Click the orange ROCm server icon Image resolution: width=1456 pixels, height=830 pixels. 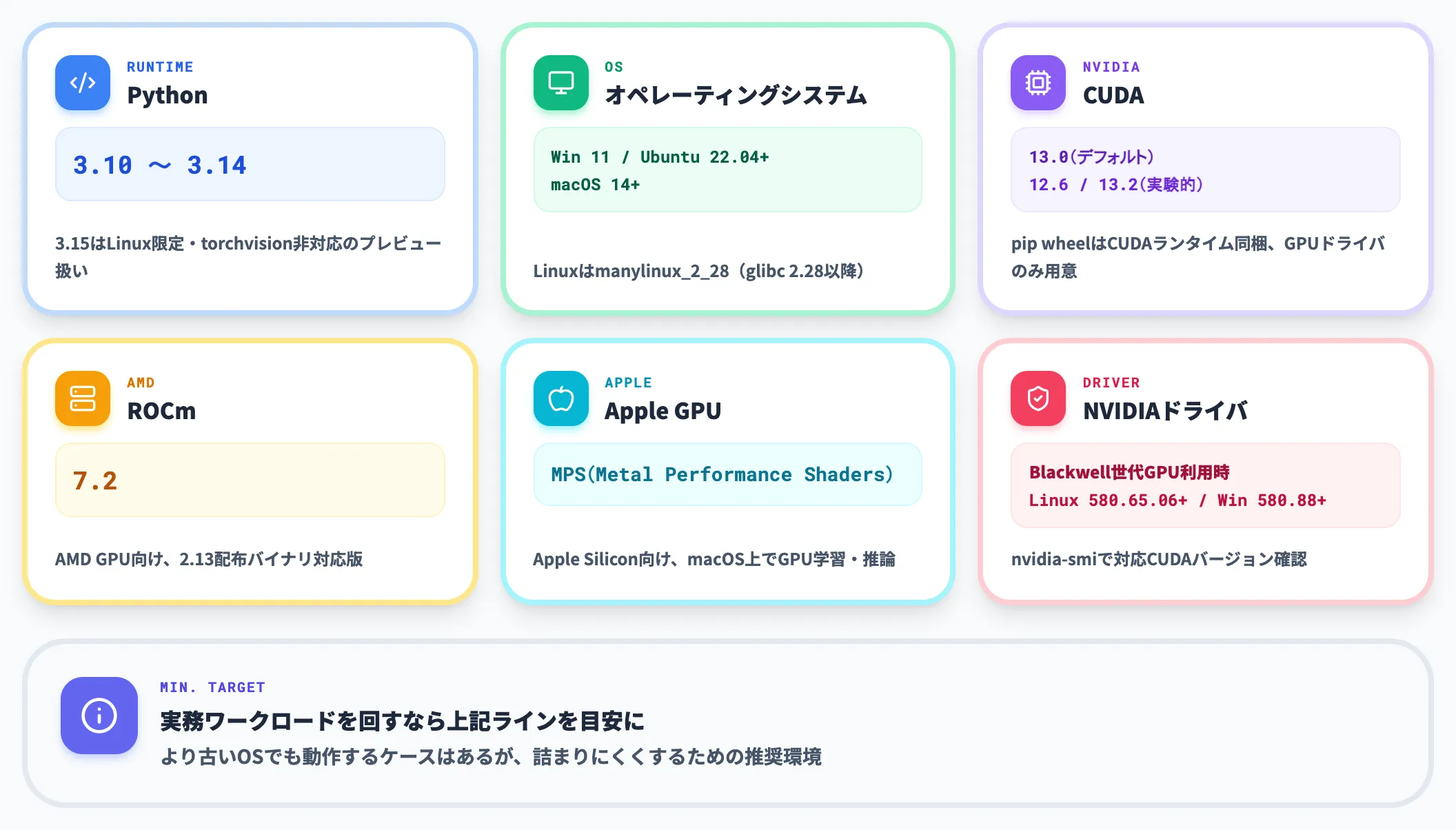(x=83, y=398)
